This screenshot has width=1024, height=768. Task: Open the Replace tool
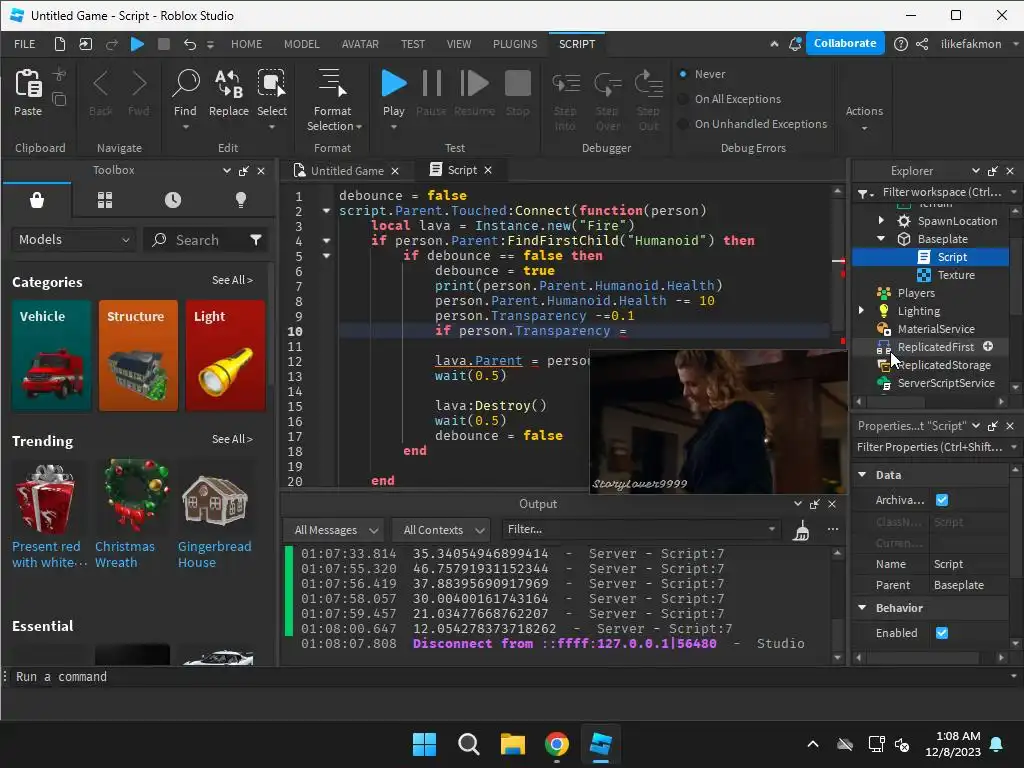(x=229, y=84)
